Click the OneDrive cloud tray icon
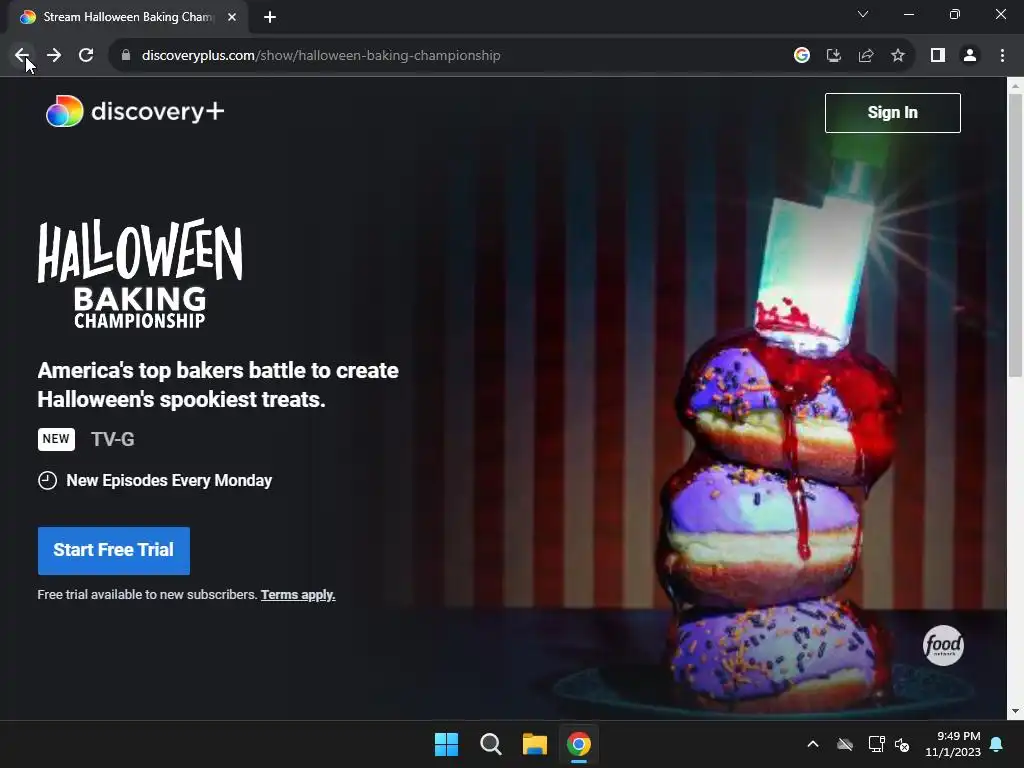This screenshot has height=768, width=1024. (845, 744)
